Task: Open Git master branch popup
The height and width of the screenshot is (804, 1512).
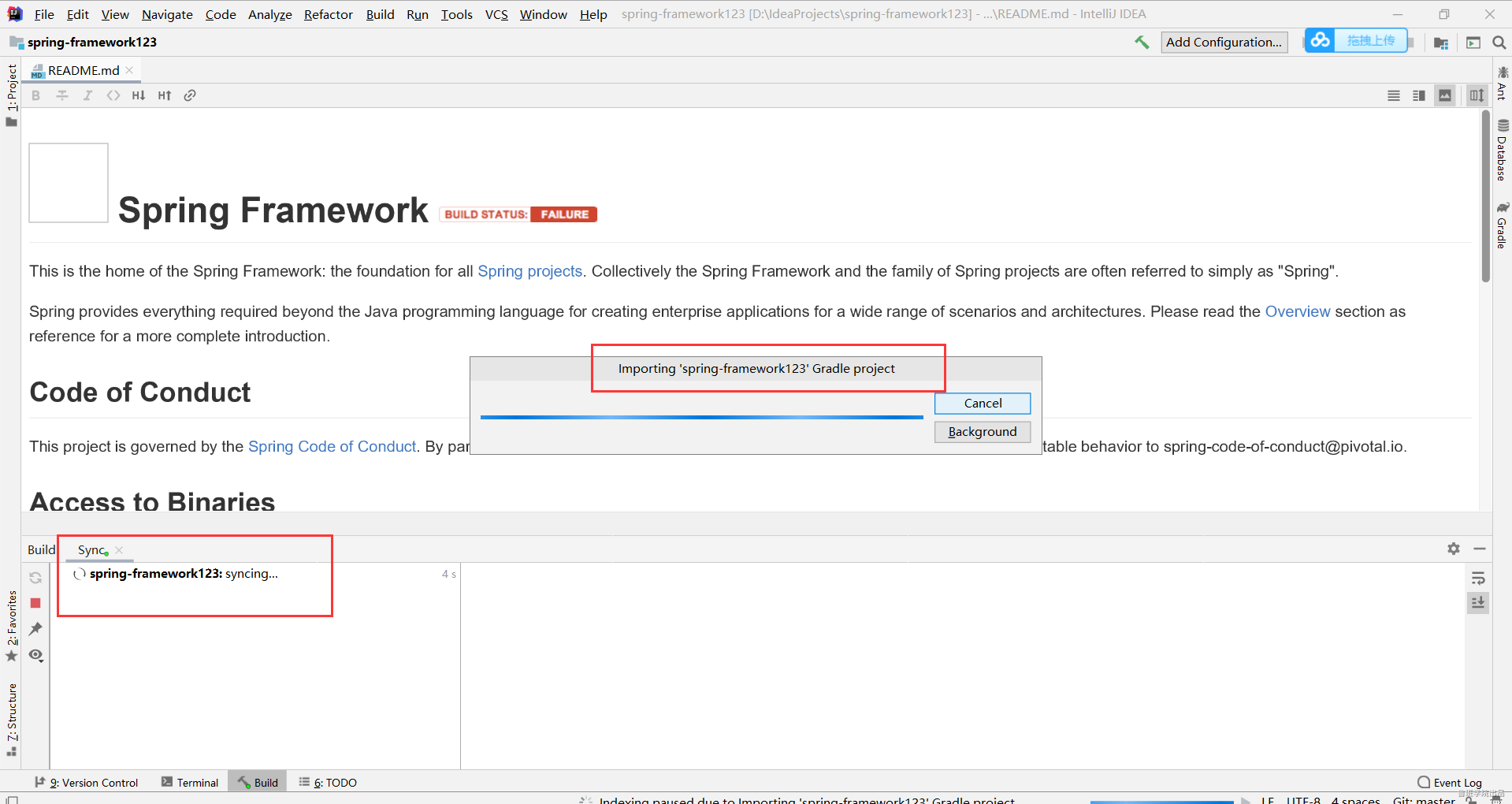Action: (1424, 799)
